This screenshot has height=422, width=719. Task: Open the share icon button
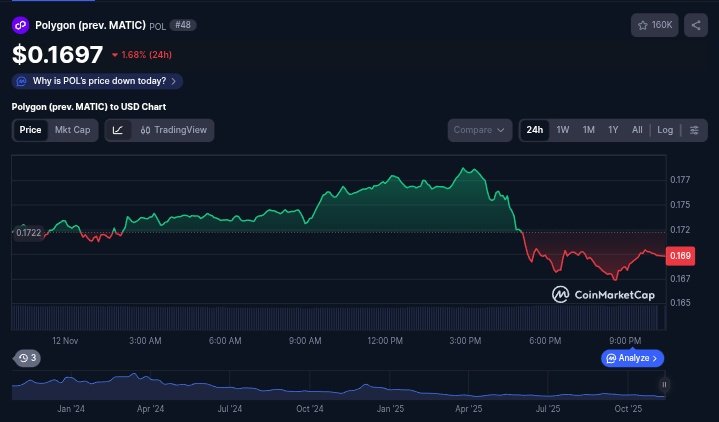click(696, 25)
